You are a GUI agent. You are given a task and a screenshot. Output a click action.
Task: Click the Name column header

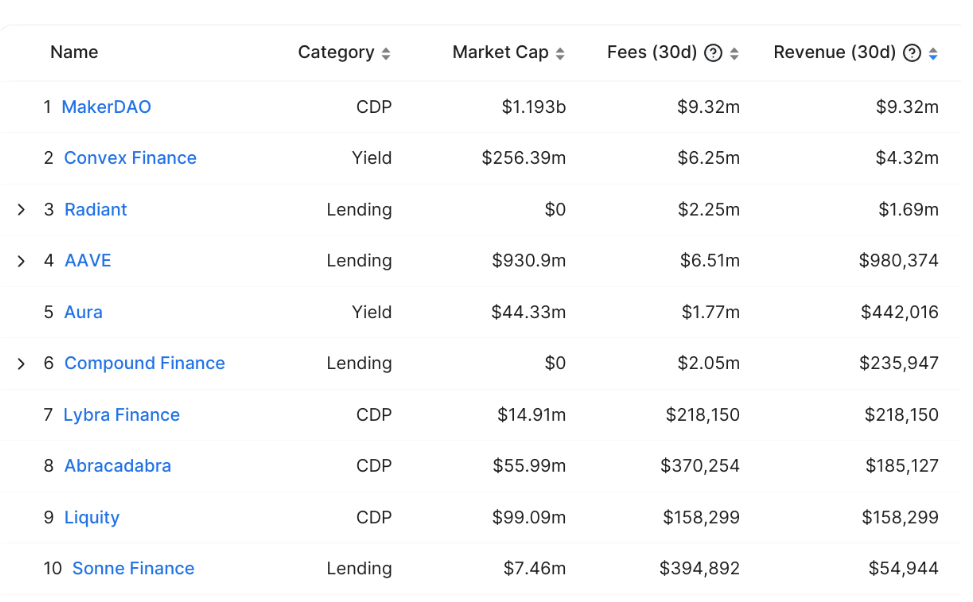click(74, 52)
